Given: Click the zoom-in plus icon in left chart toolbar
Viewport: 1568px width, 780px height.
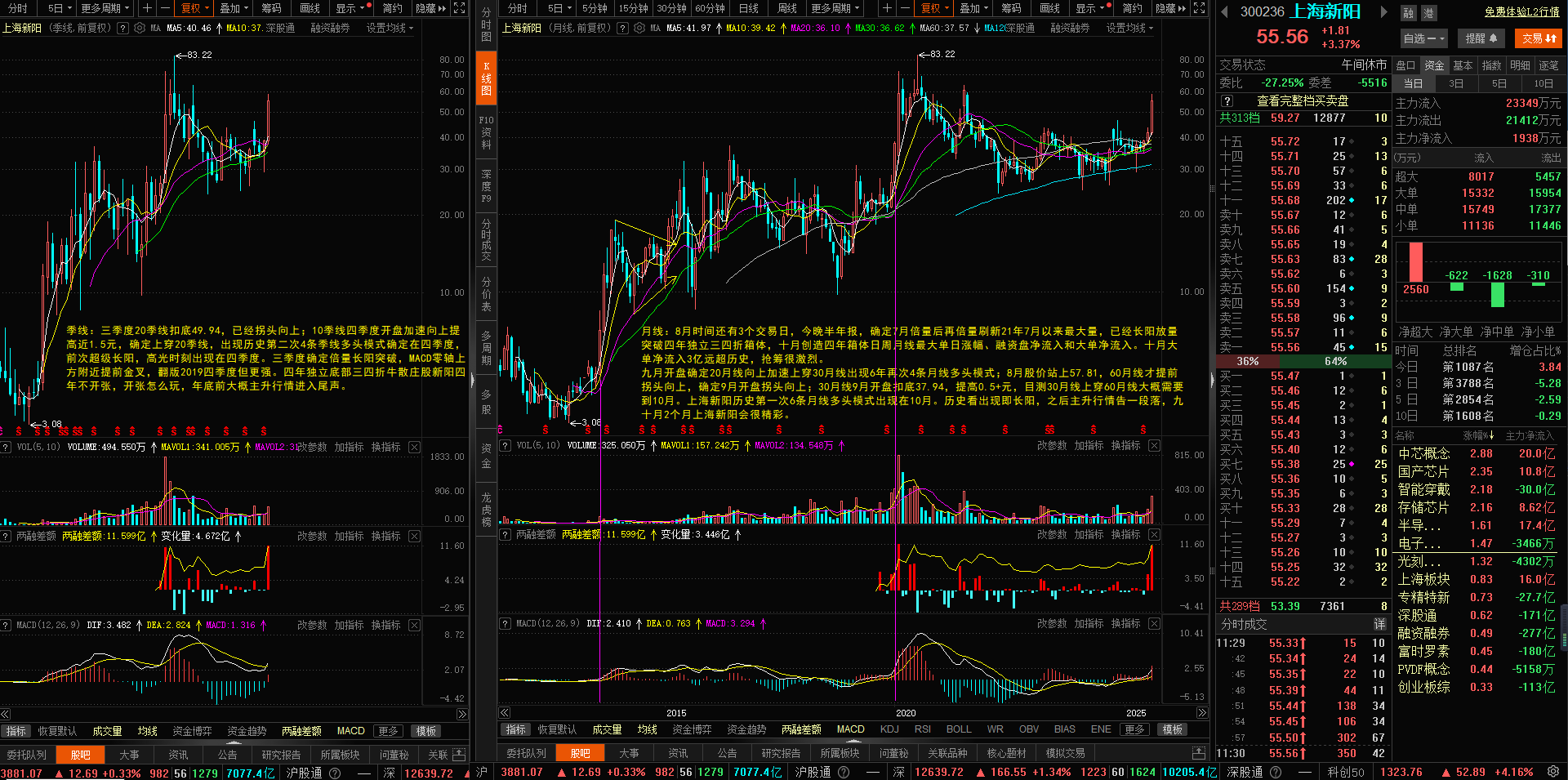Looking at the screenshot, I should click(147, 8).
